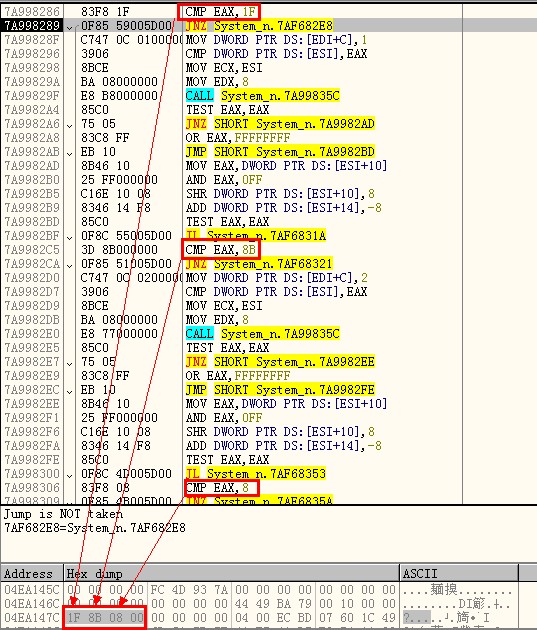537x630 pixels.
Task: Click TEST EAX,EAX at address 7A9982BD
Action: point(227,222)
